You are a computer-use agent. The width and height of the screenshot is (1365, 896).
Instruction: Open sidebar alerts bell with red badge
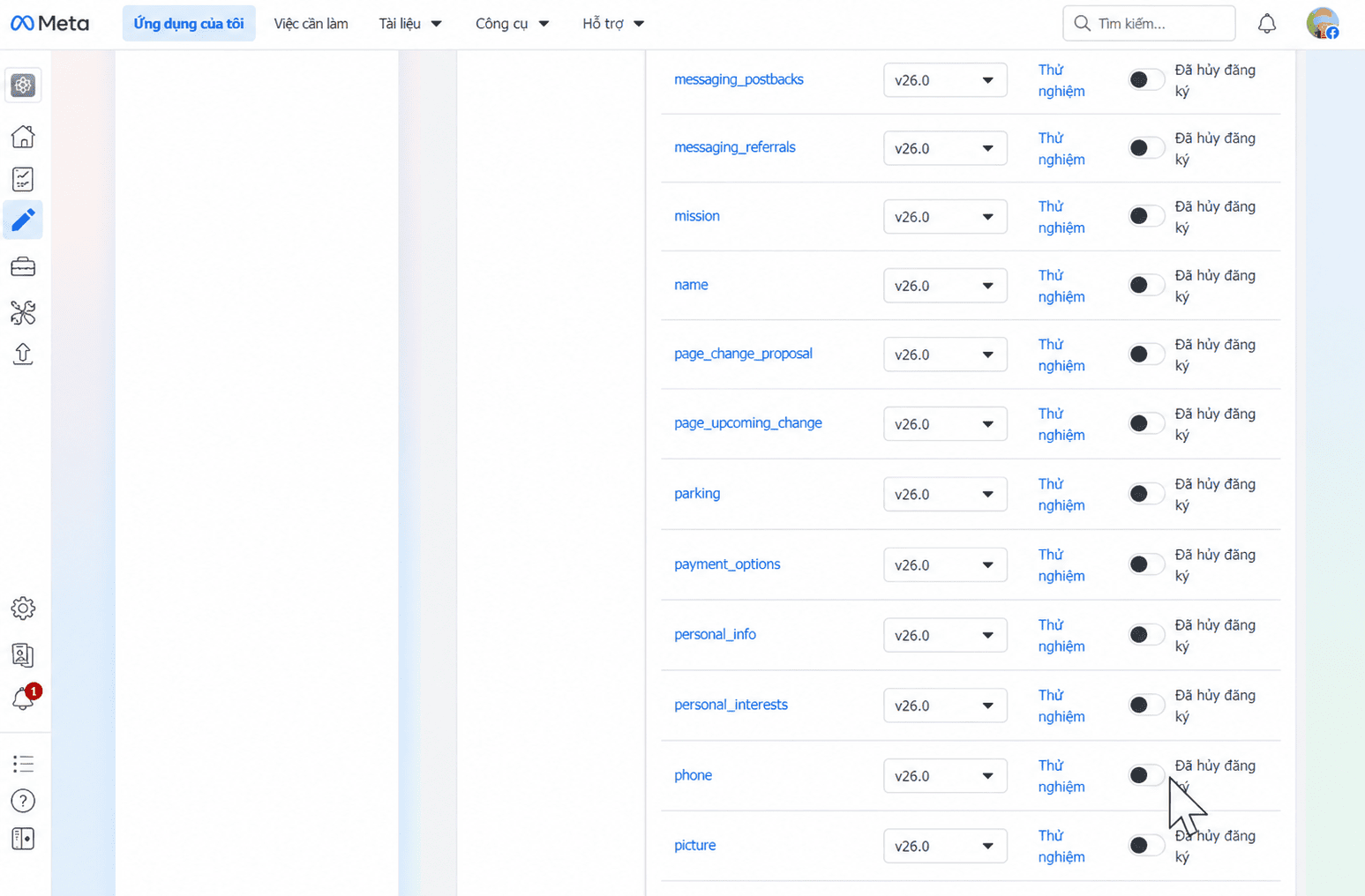[x=24, y=698]
